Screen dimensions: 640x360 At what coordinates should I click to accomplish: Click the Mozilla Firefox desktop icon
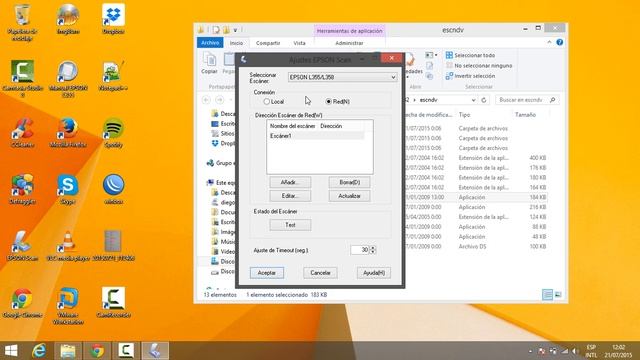point(68,132)
